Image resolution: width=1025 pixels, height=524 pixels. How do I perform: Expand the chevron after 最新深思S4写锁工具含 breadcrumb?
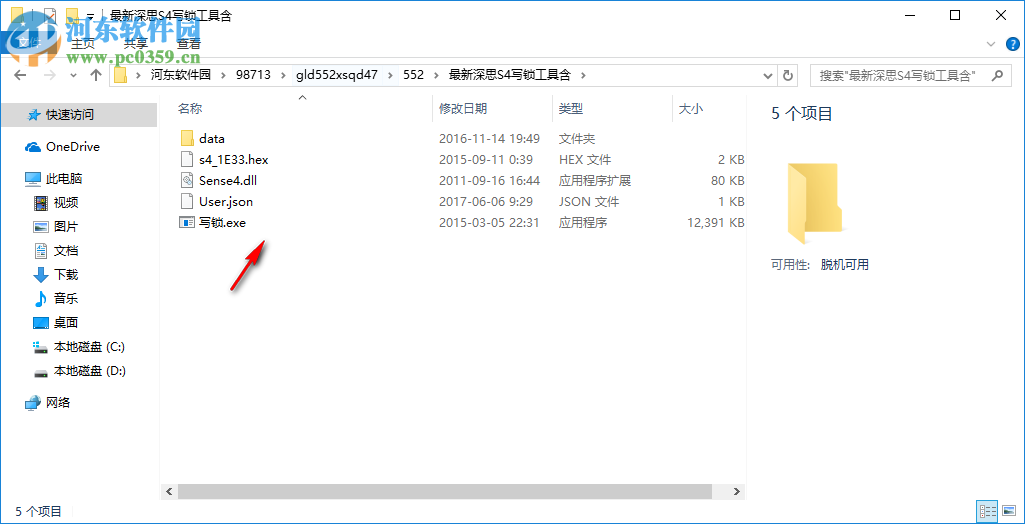pyautogui.click(x=583, y=75)
